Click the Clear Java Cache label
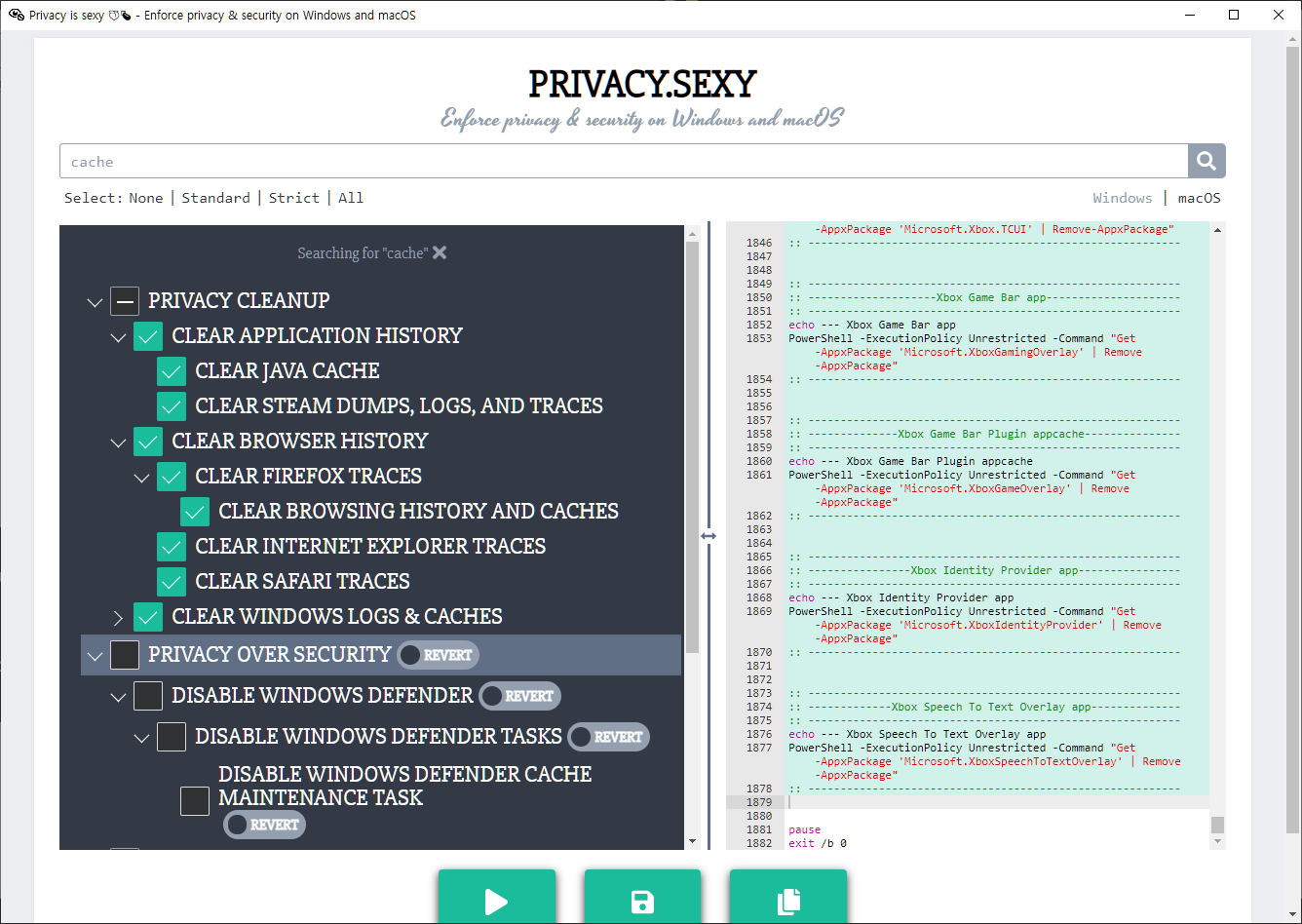 click(287, 371)
